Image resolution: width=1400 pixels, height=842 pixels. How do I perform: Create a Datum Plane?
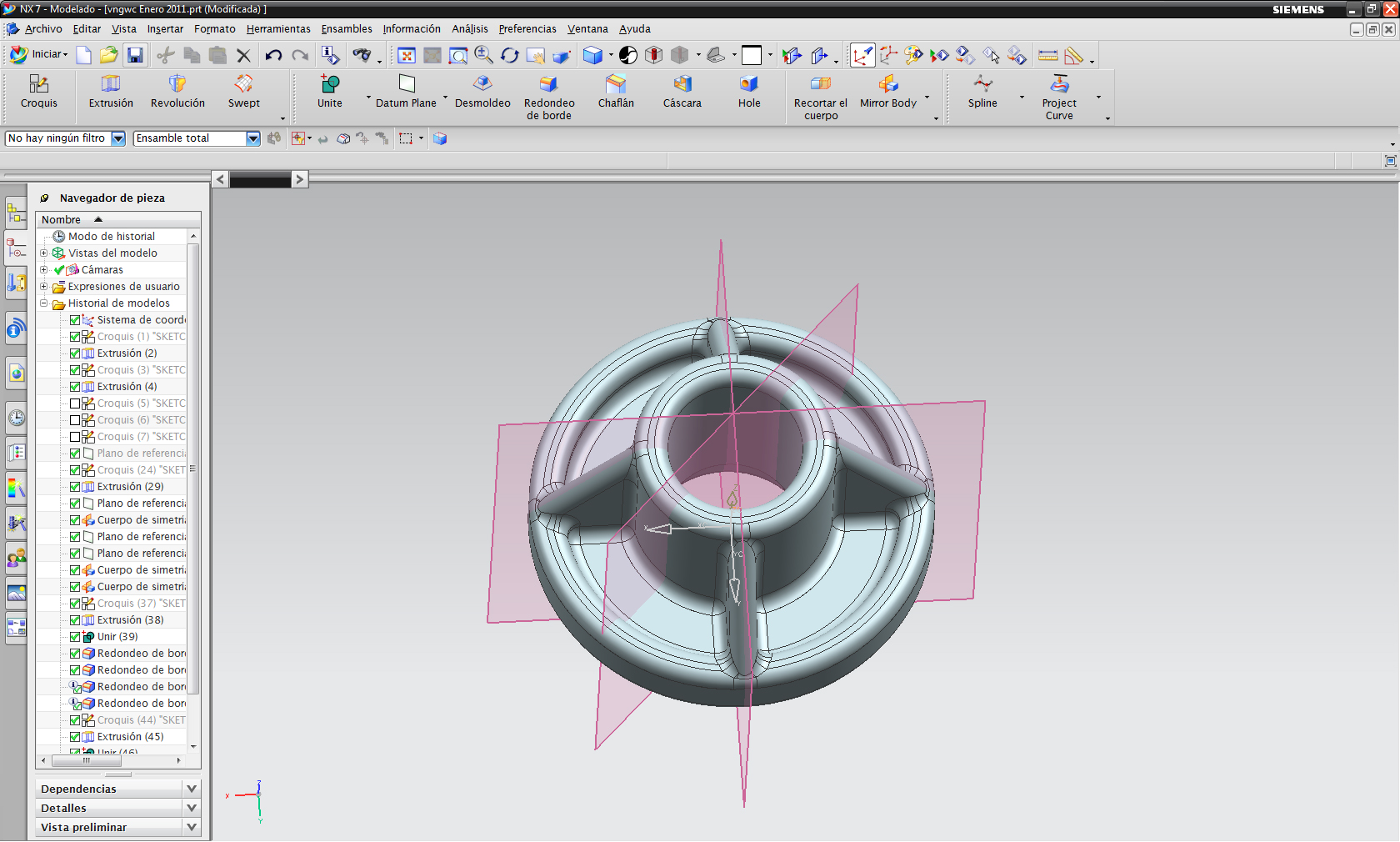pyautogui.click(x=406, y=92)
